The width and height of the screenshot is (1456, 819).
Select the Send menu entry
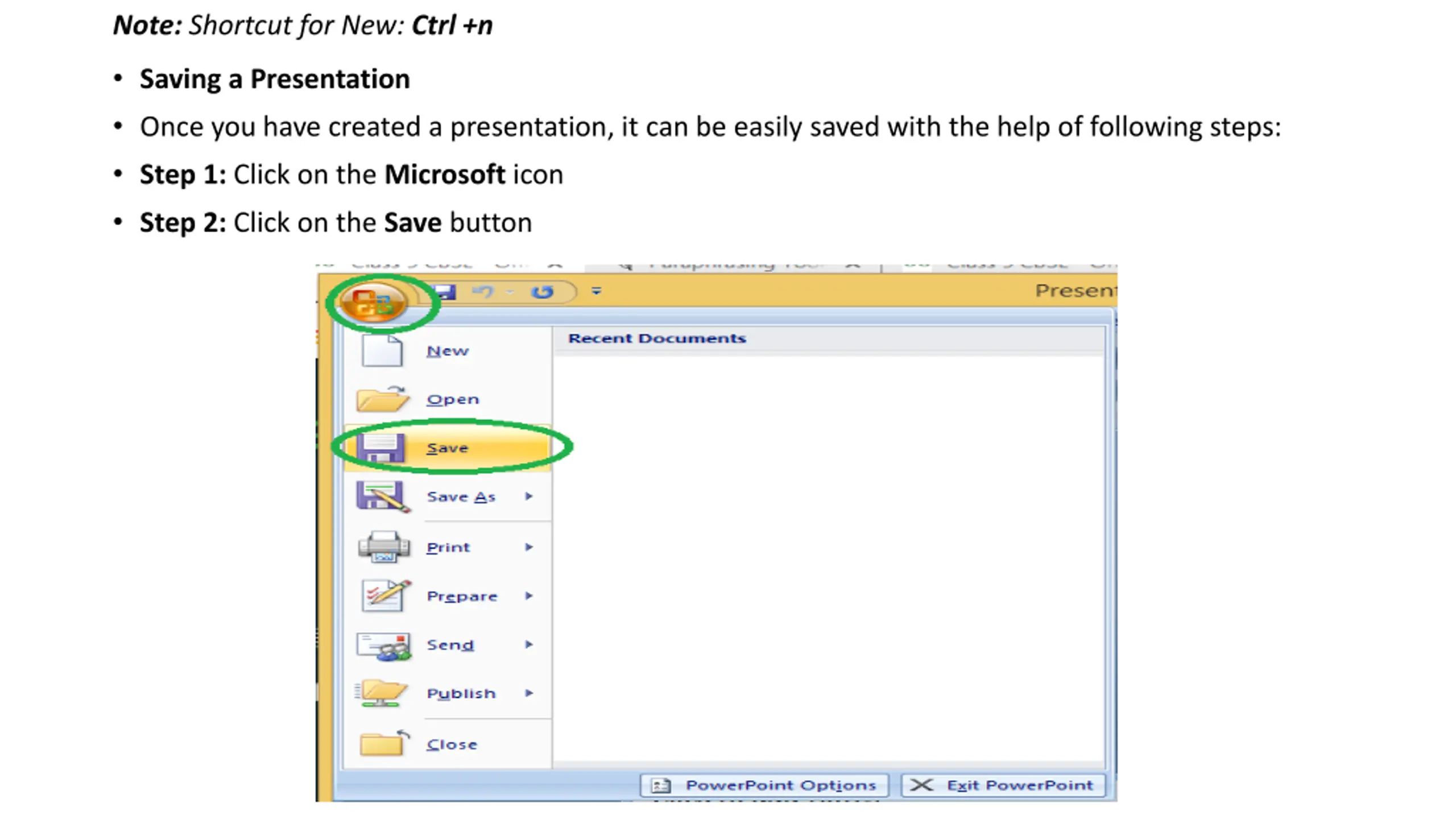pos(447,645)
